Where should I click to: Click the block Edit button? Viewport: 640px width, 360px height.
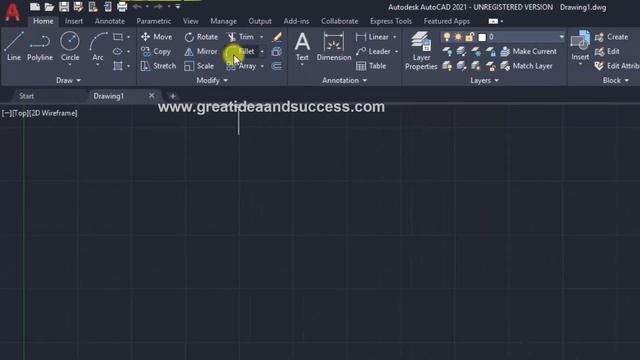[607, 51]
